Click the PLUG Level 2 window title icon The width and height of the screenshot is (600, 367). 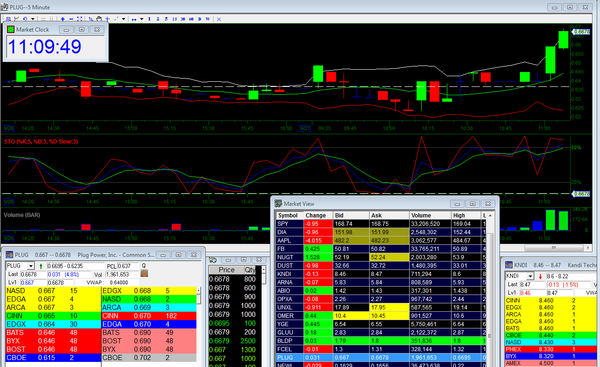pos(9,254)
